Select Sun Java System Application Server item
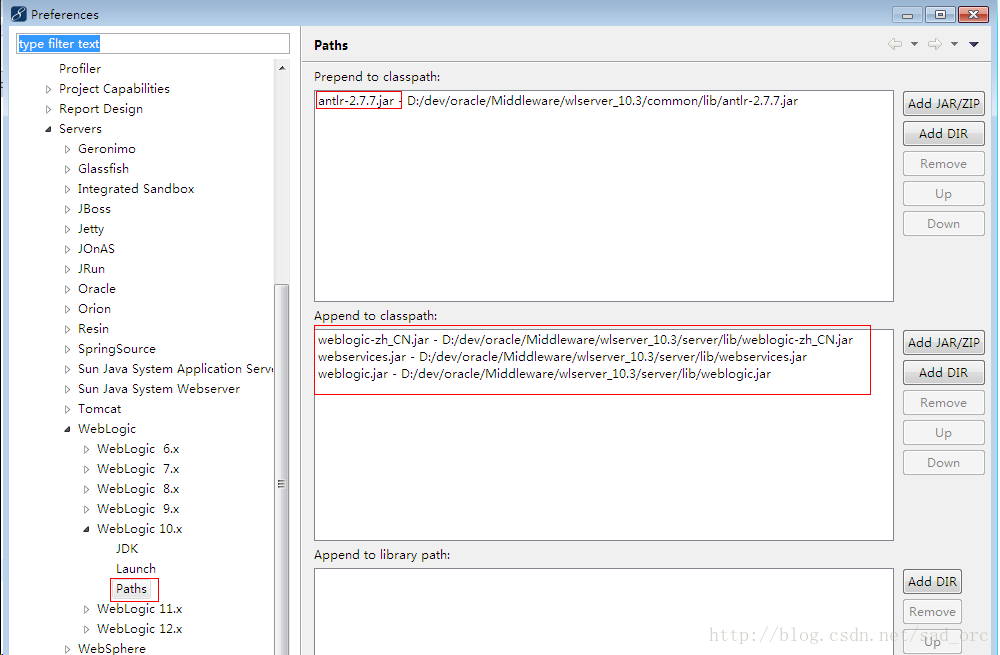Screen dimensions: 1000x655 coord(175,369)
